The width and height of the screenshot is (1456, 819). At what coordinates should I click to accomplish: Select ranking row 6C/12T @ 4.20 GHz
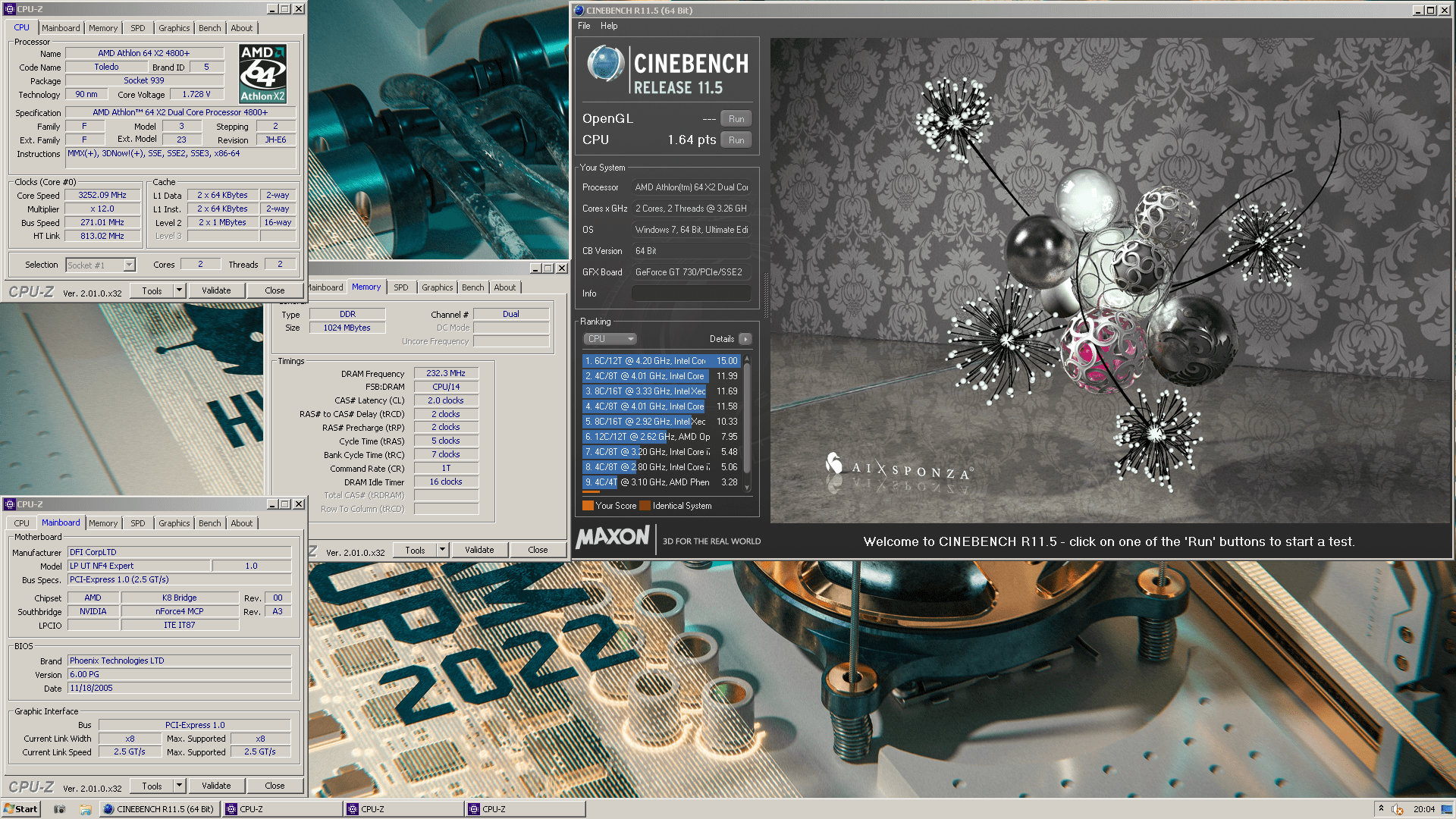pos(661,361)
